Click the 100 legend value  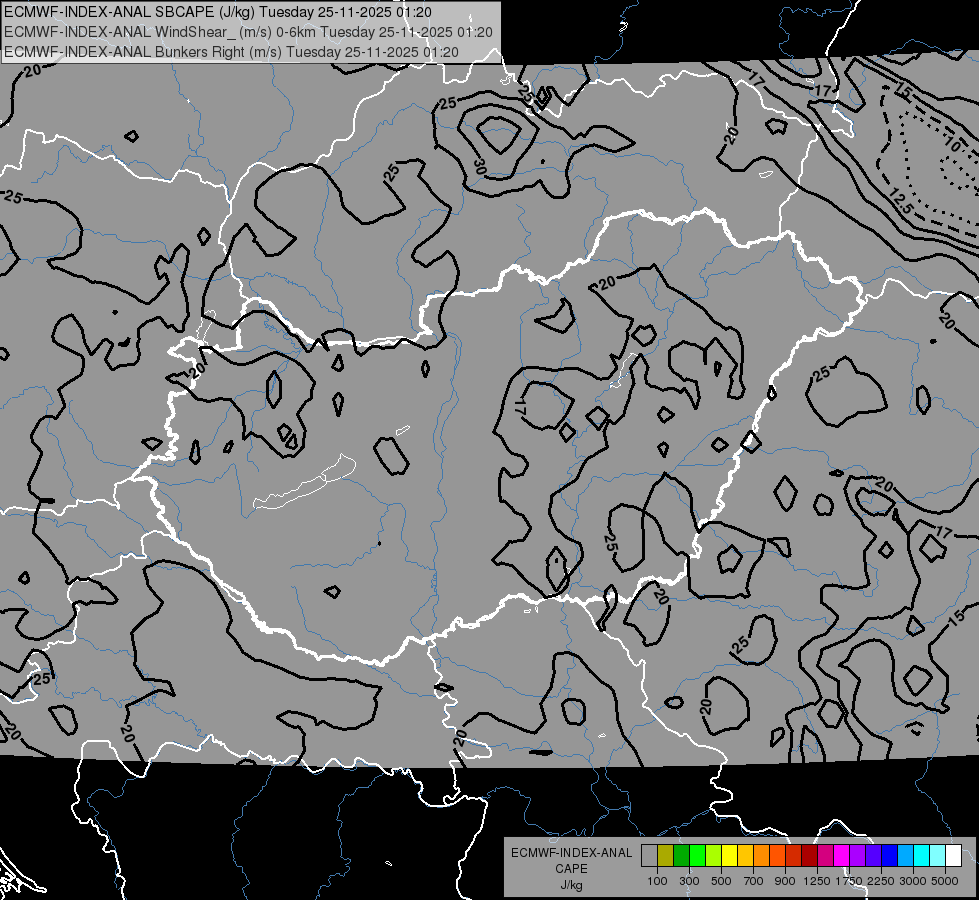point(657,881)
